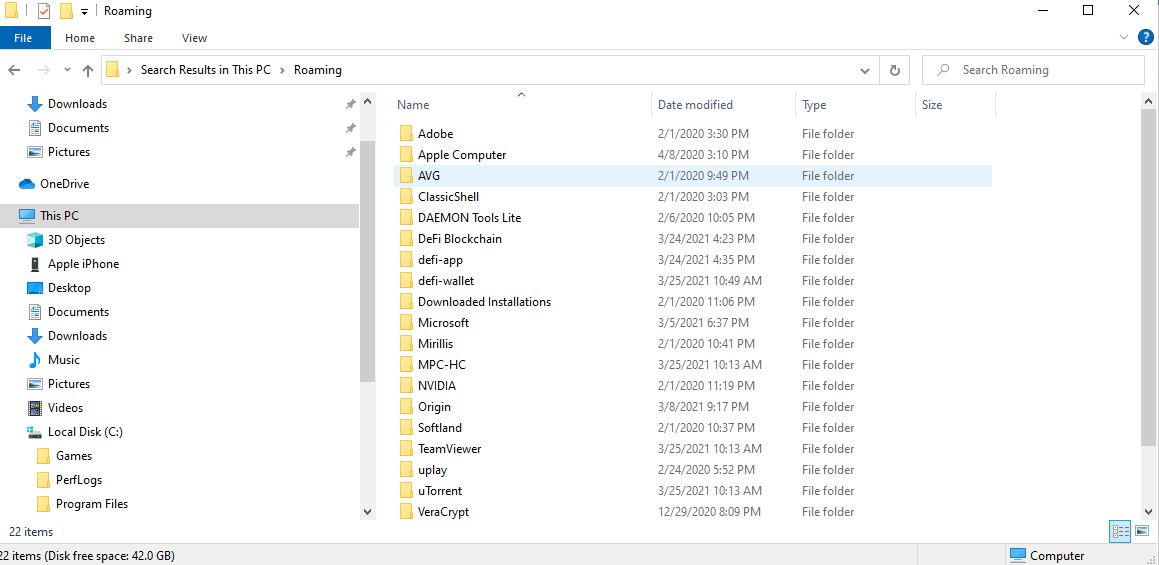Expand chevron after address bar folder icon
1159x565 pixels.
130,70
